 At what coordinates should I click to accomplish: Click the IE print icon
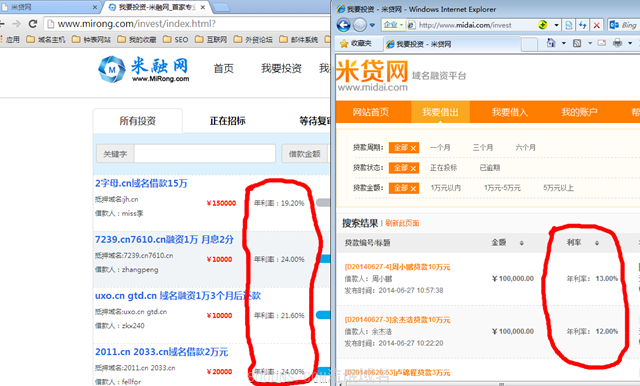618,43
